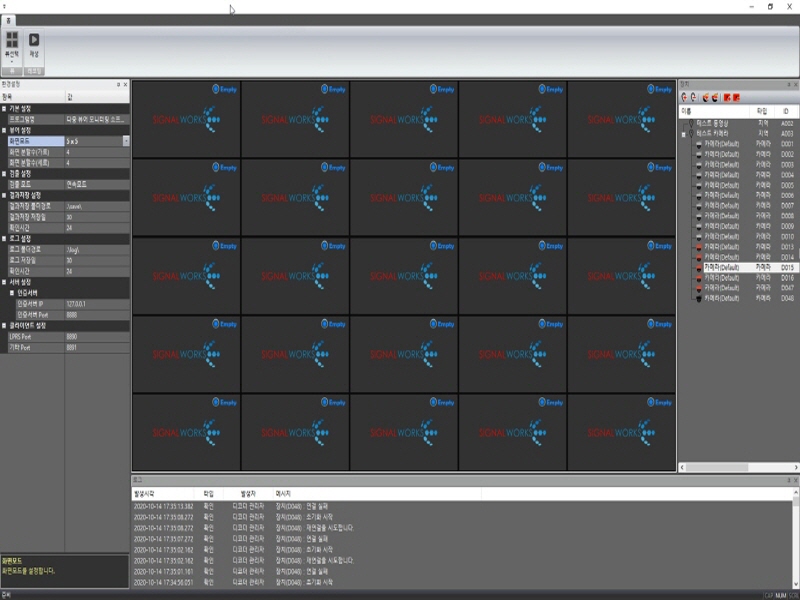Click the location pin icon for region A003
Screen dimensions: 800x600
(692, 134)
